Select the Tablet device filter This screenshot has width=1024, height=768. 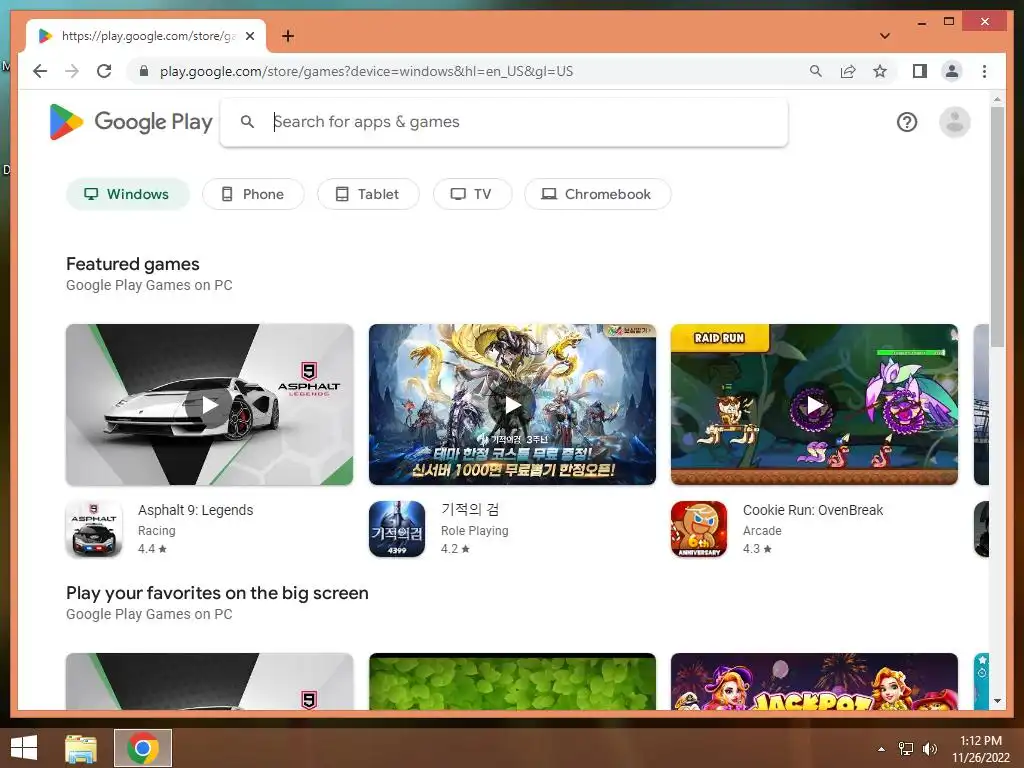pyautogui.click(x=368, y=194)
